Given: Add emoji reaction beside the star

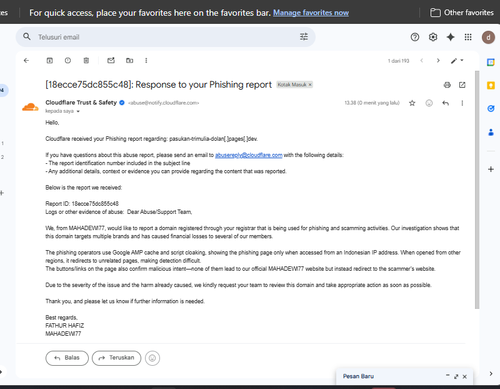Looking at the screenshot, I should pos(429,103).
